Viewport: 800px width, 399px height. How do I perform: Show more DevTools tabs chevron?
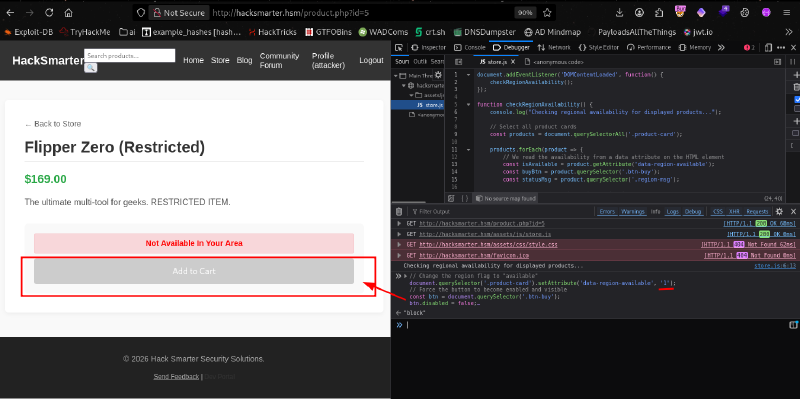click(721, 47)
